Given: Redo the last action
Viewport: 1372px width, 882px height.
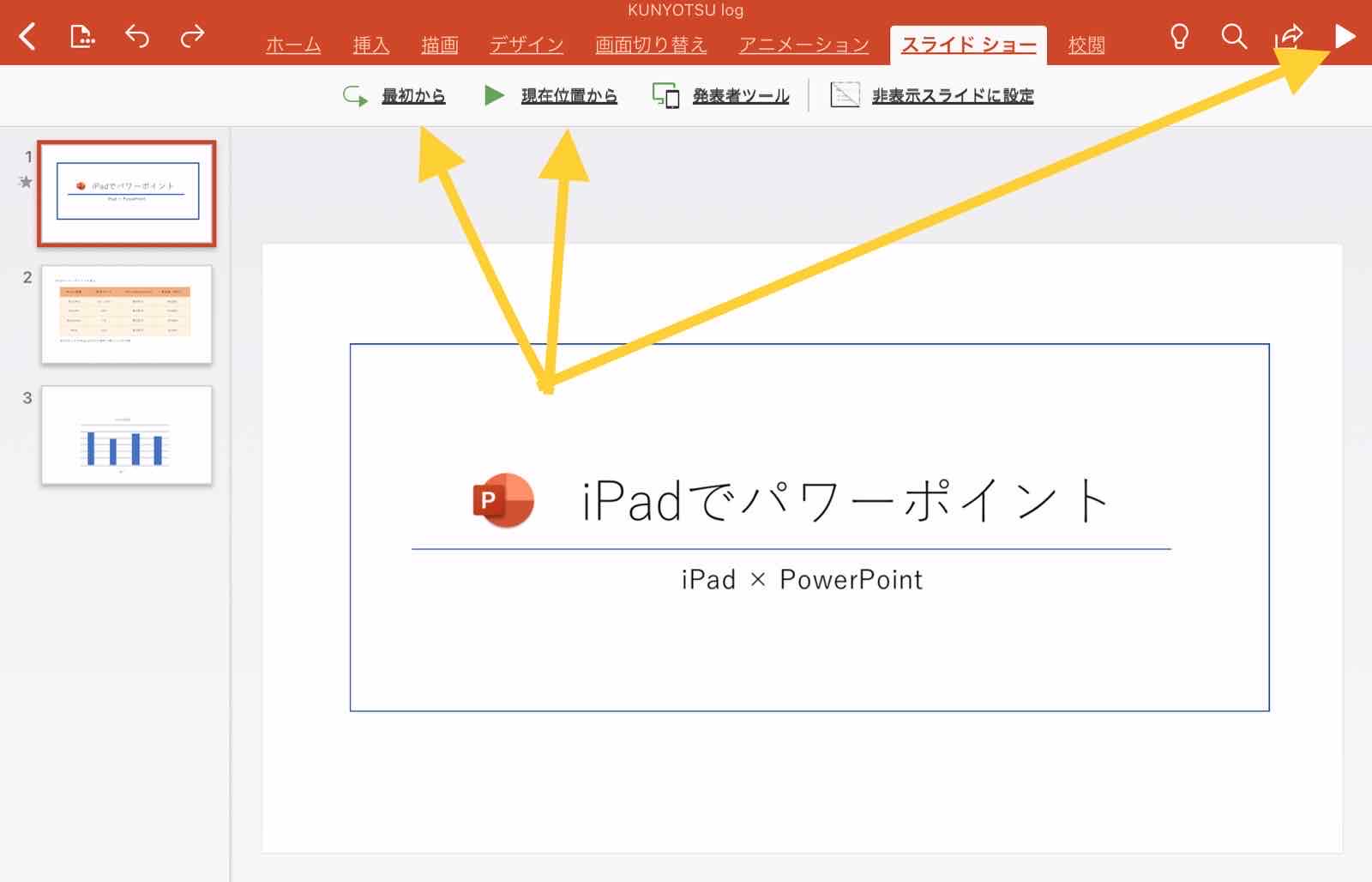Looking at the screenshot, I should [193, 36].
